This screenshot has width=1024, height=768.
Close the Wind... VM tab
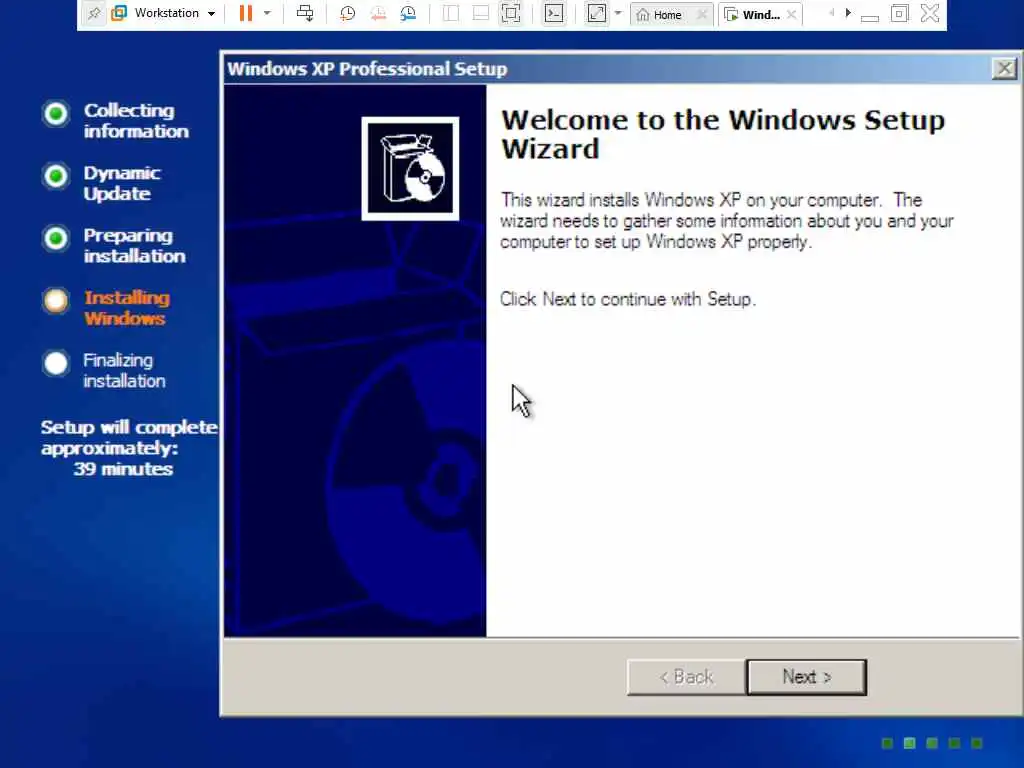[792, 14]
